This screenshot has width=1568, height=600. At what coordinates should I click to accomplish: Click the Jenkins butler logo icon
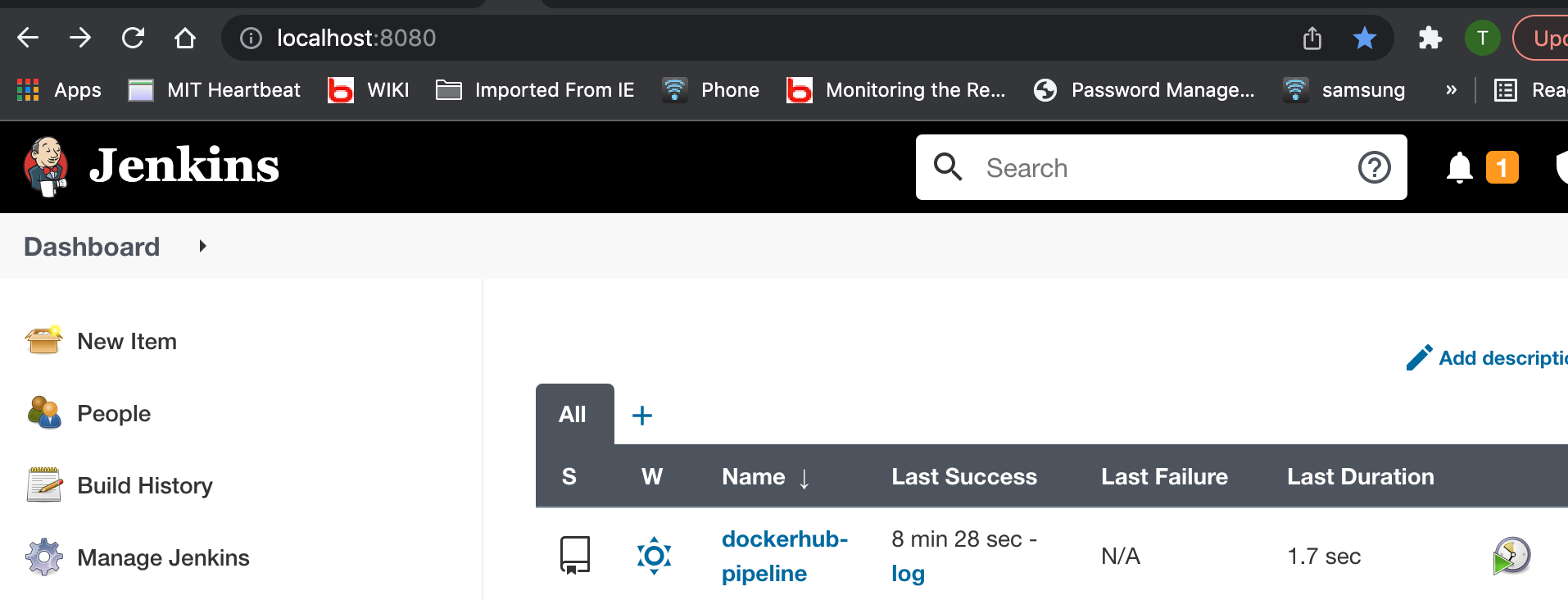click(46, 166)
